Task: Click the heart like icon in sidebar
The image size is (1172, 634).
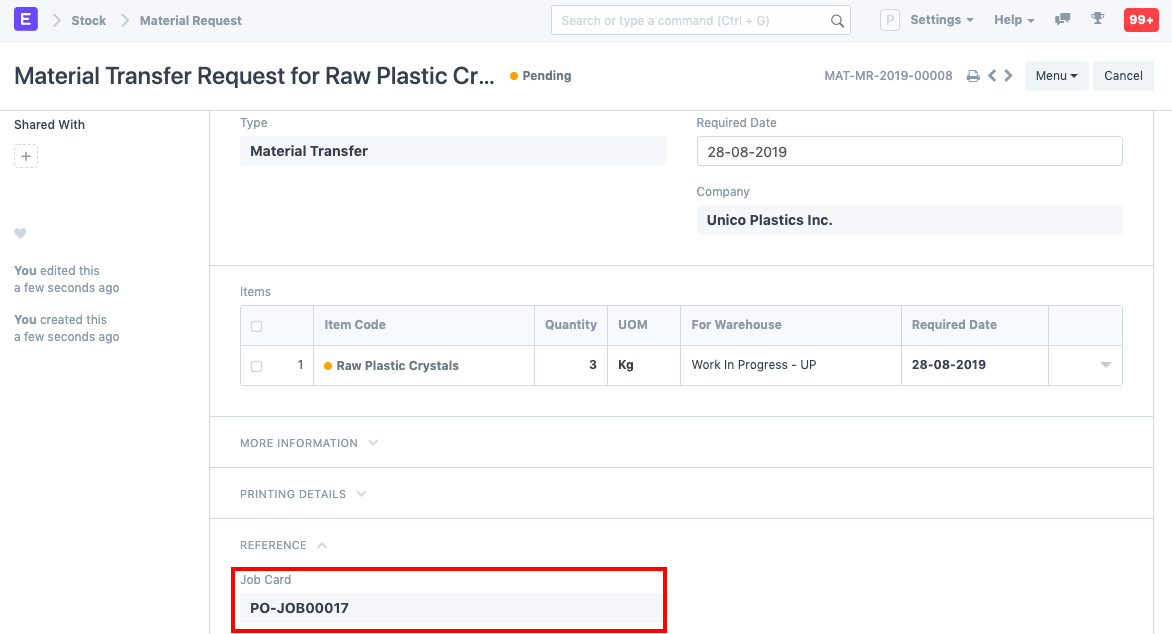Action: pyautogui.click(x=20, y=234)
